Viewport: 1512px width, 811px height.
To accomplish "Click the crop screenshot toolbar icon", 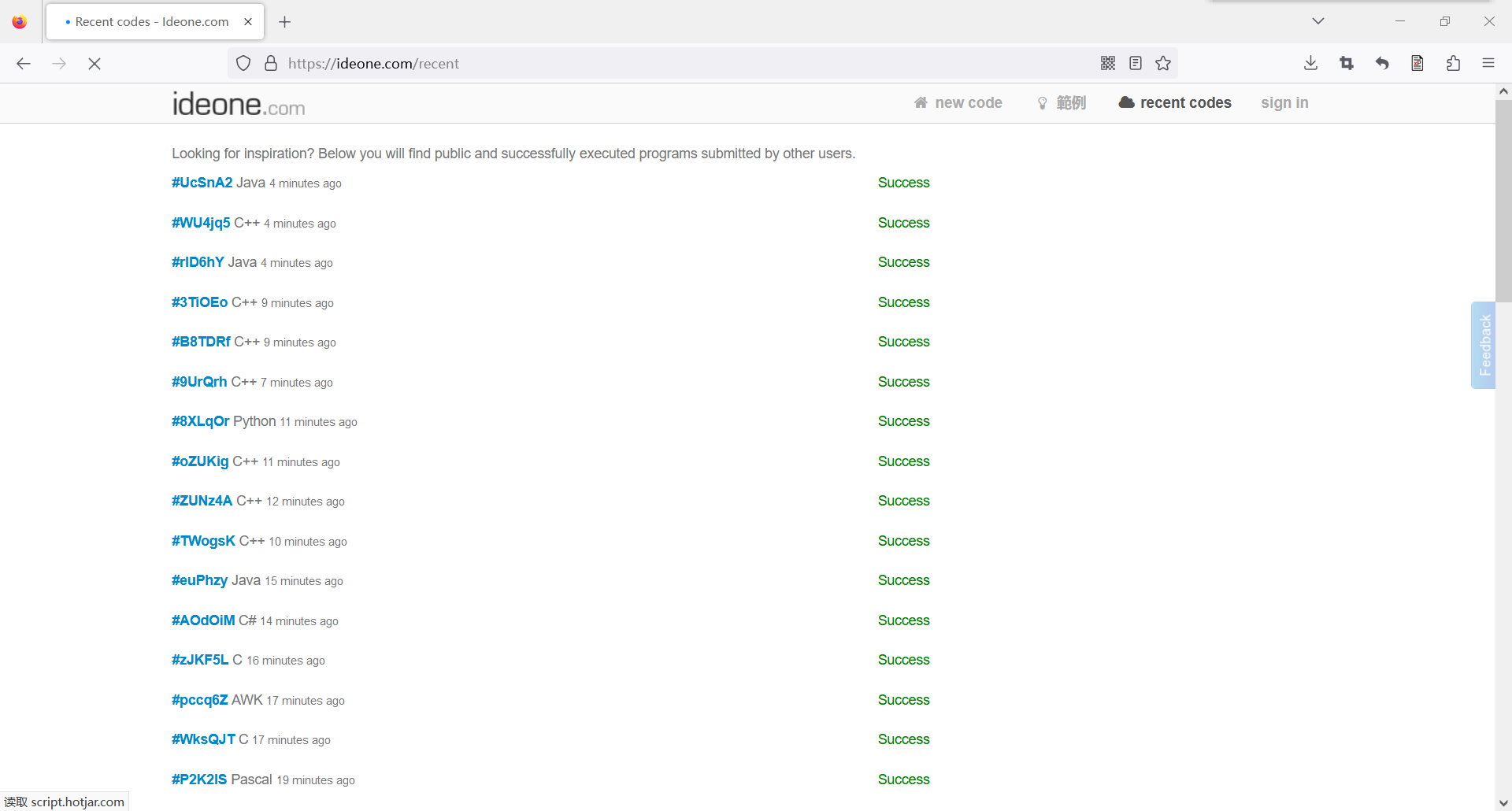I will [1347, 63].
